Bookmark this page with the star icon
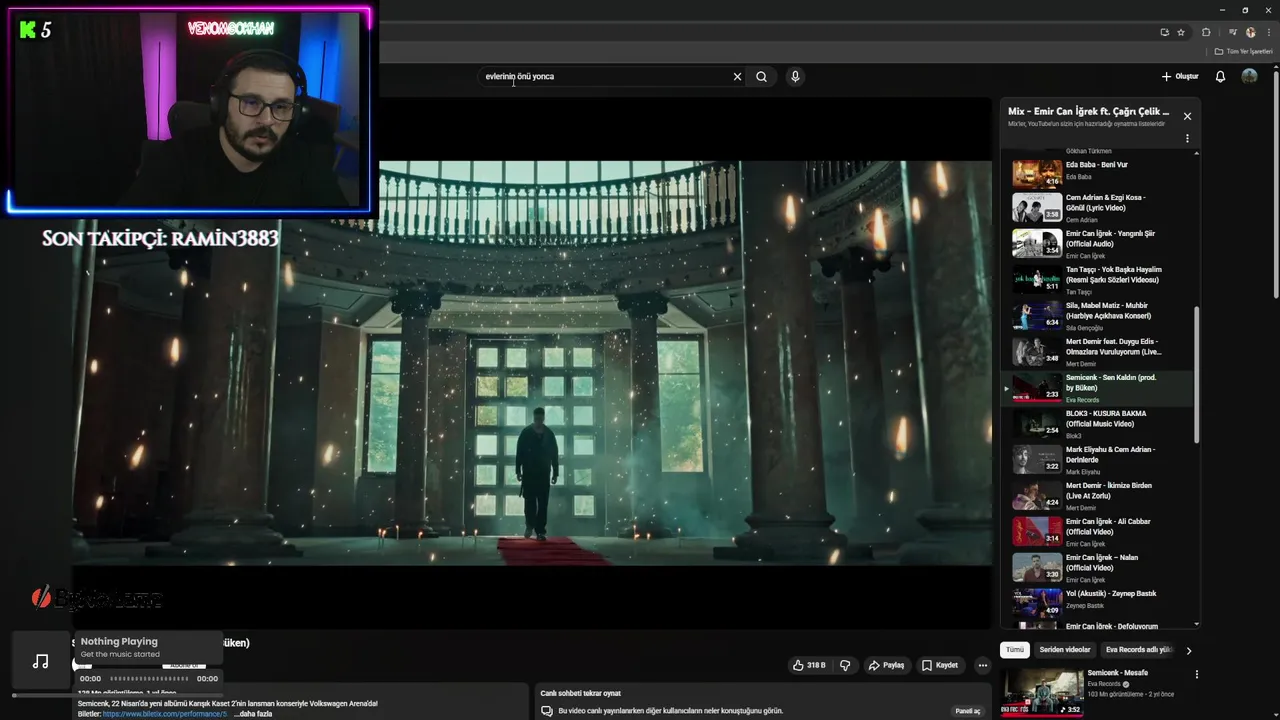1280x720 pixels. [x=1181, y=32]
